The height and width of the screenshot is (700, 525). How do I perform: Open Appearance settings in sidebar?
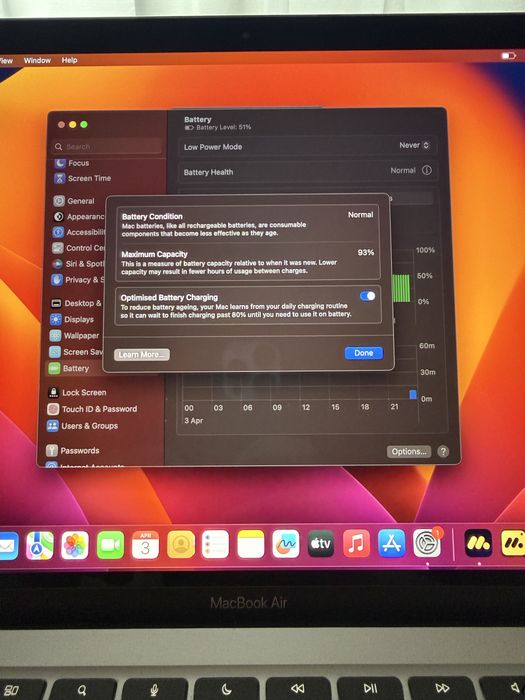79,217
